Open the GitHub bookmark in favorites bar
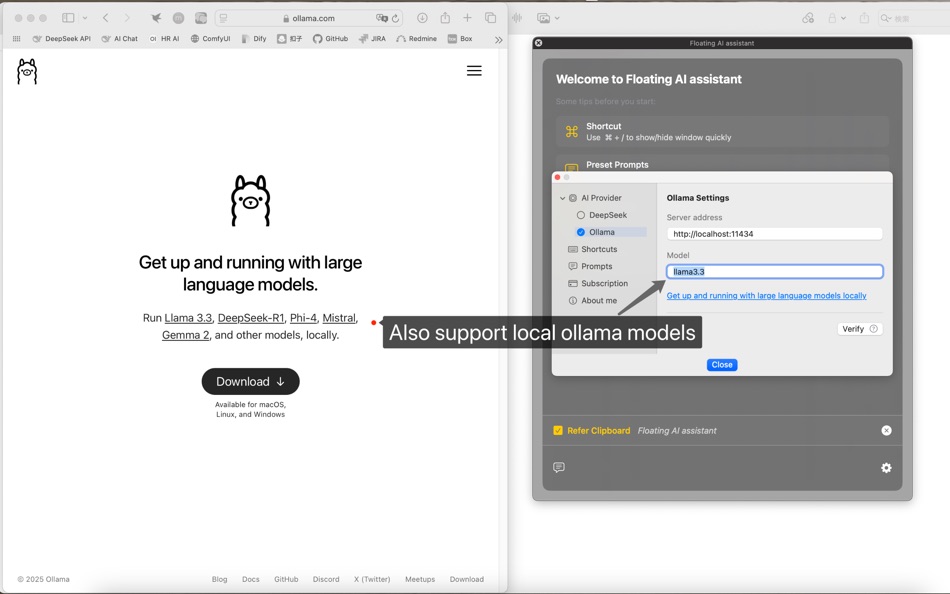Image resolution: width=950 pixels, height=594 pixels. 330,39
